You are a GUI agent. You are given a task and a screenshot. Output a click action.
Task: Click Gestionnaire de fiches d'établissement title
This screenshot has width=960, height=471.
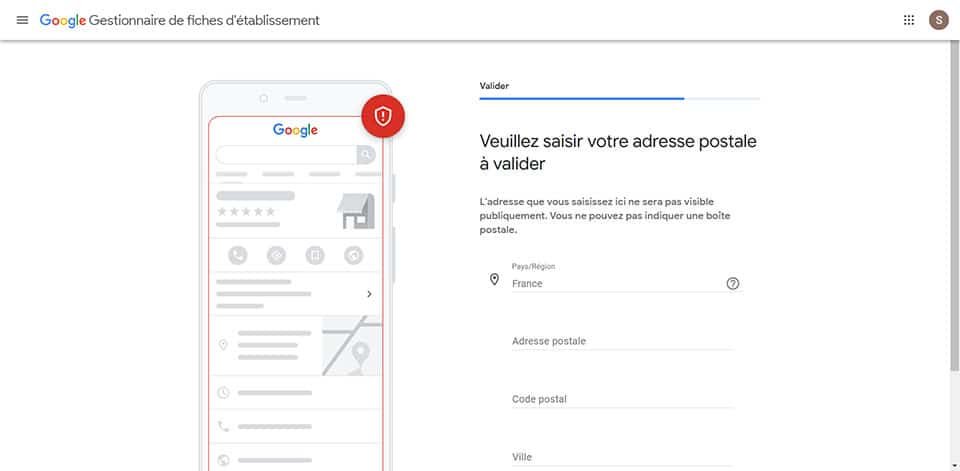204,20
